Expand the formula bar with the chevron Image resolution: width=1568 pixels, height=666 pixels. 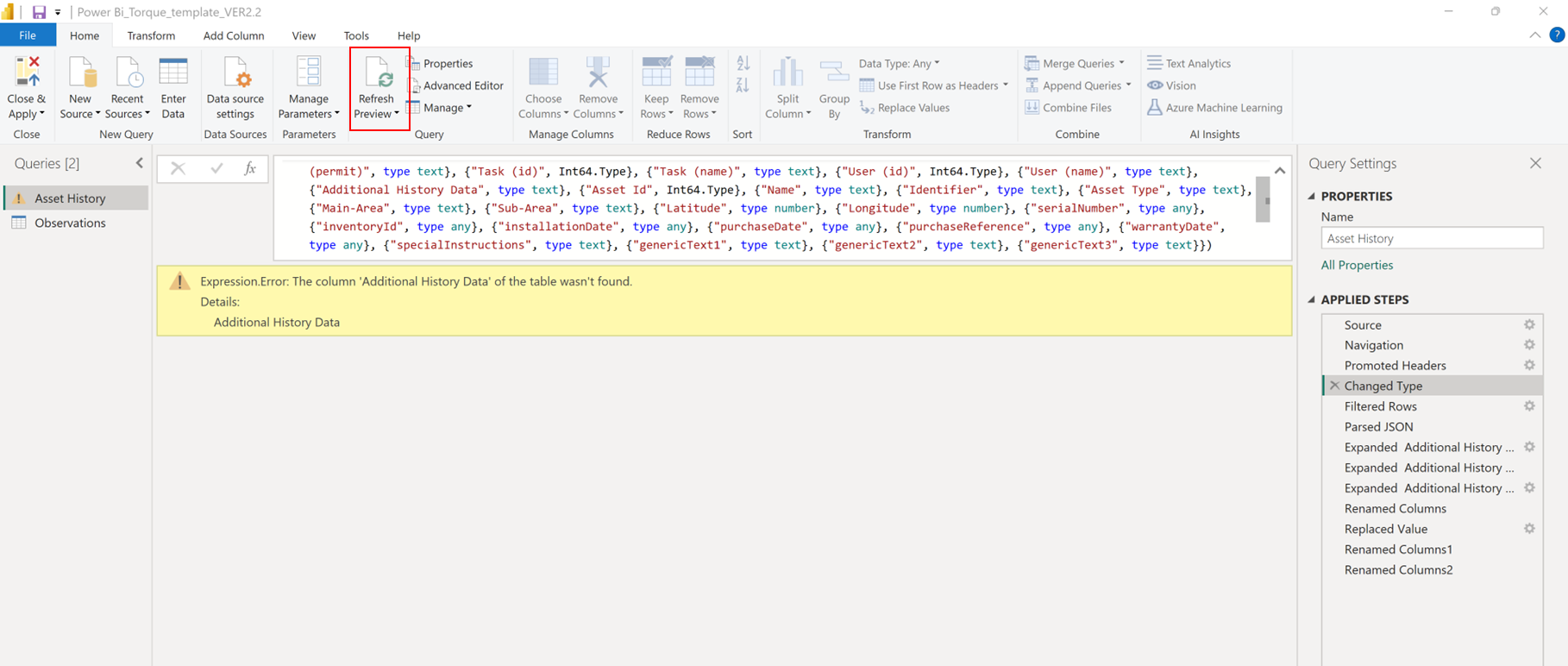1280,171
